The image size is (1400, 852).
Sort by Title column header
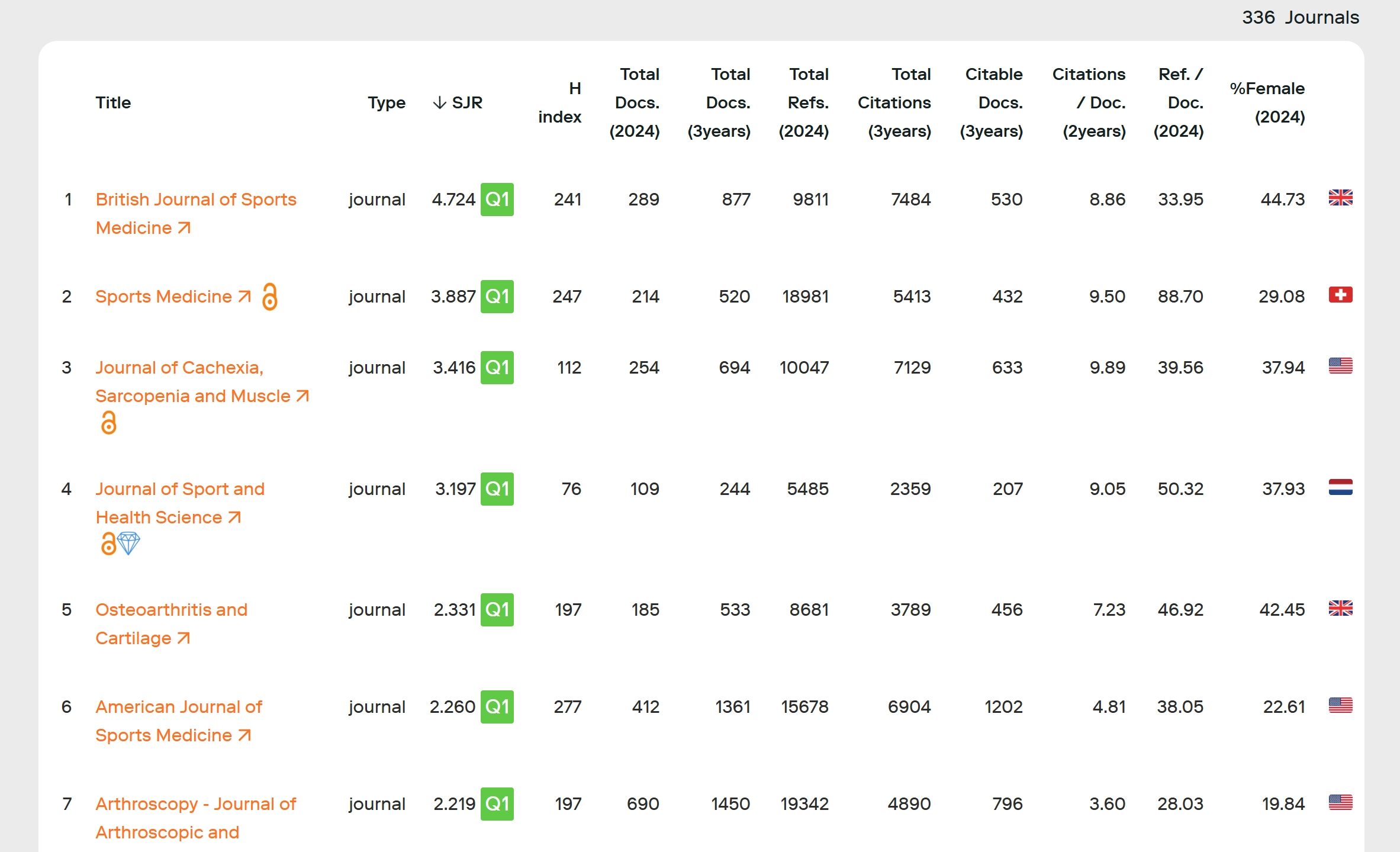tap(113, 103)
